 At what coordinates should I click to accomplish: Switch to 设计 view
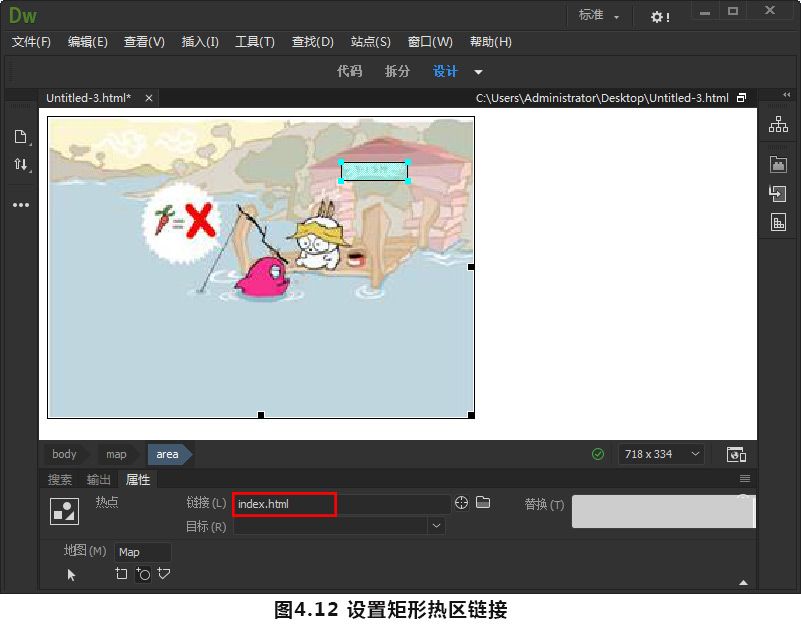445,71
